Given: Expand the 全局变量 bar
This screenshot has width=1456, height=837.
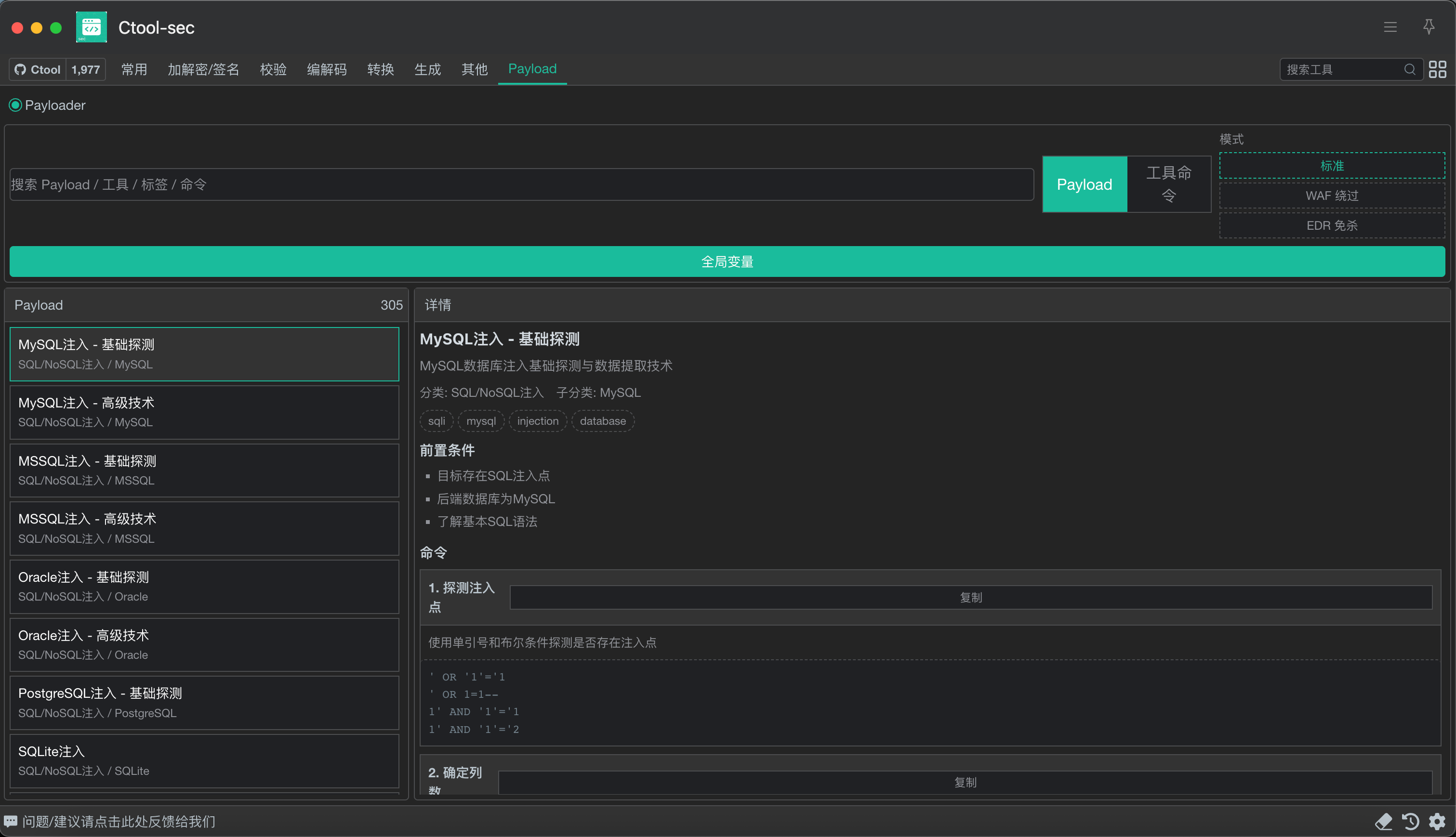Looking at the screenshot, I should pyautogui.click(x=727, y=262).
